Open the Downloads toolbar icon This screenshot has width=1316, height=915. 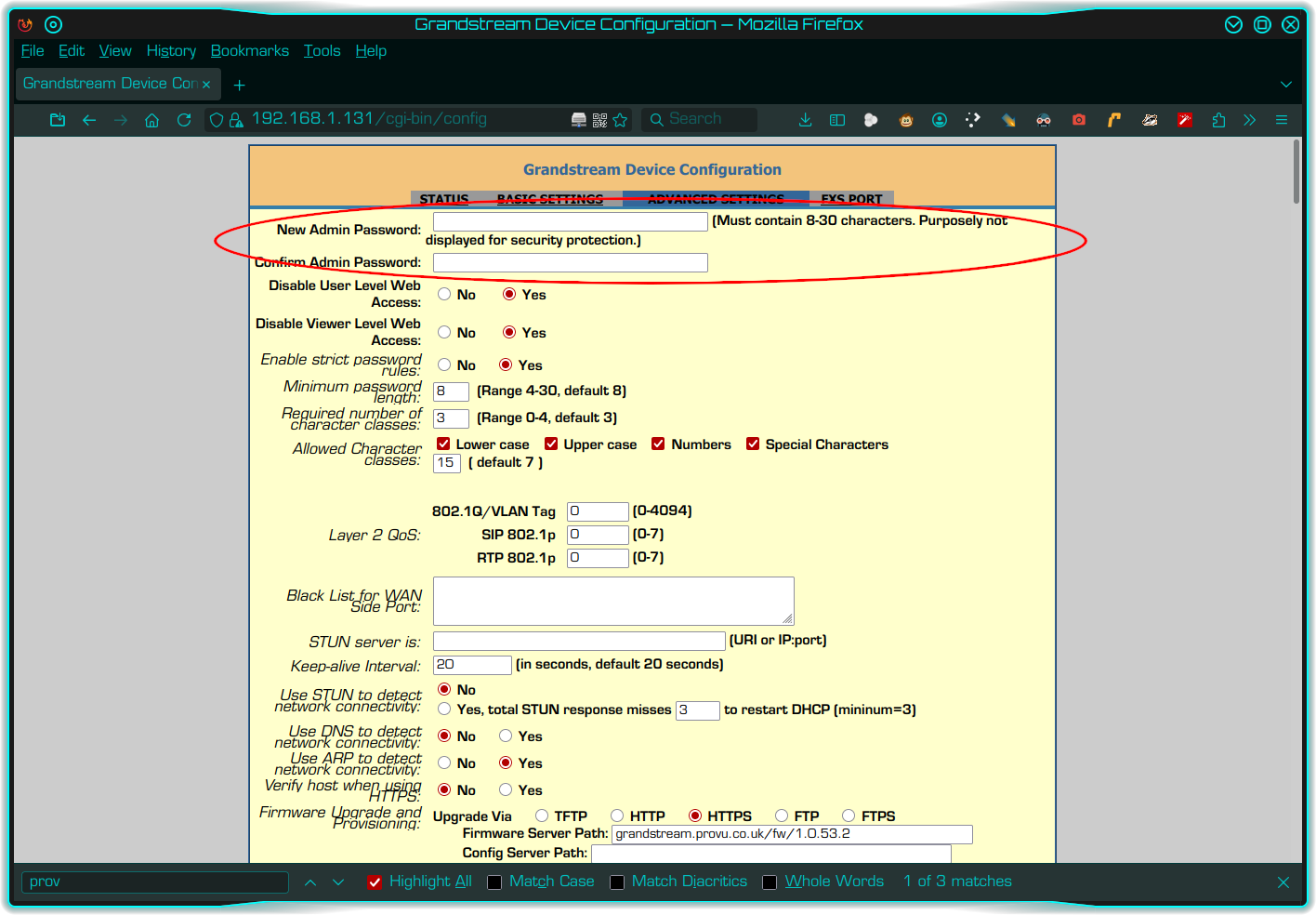point(806,120)
